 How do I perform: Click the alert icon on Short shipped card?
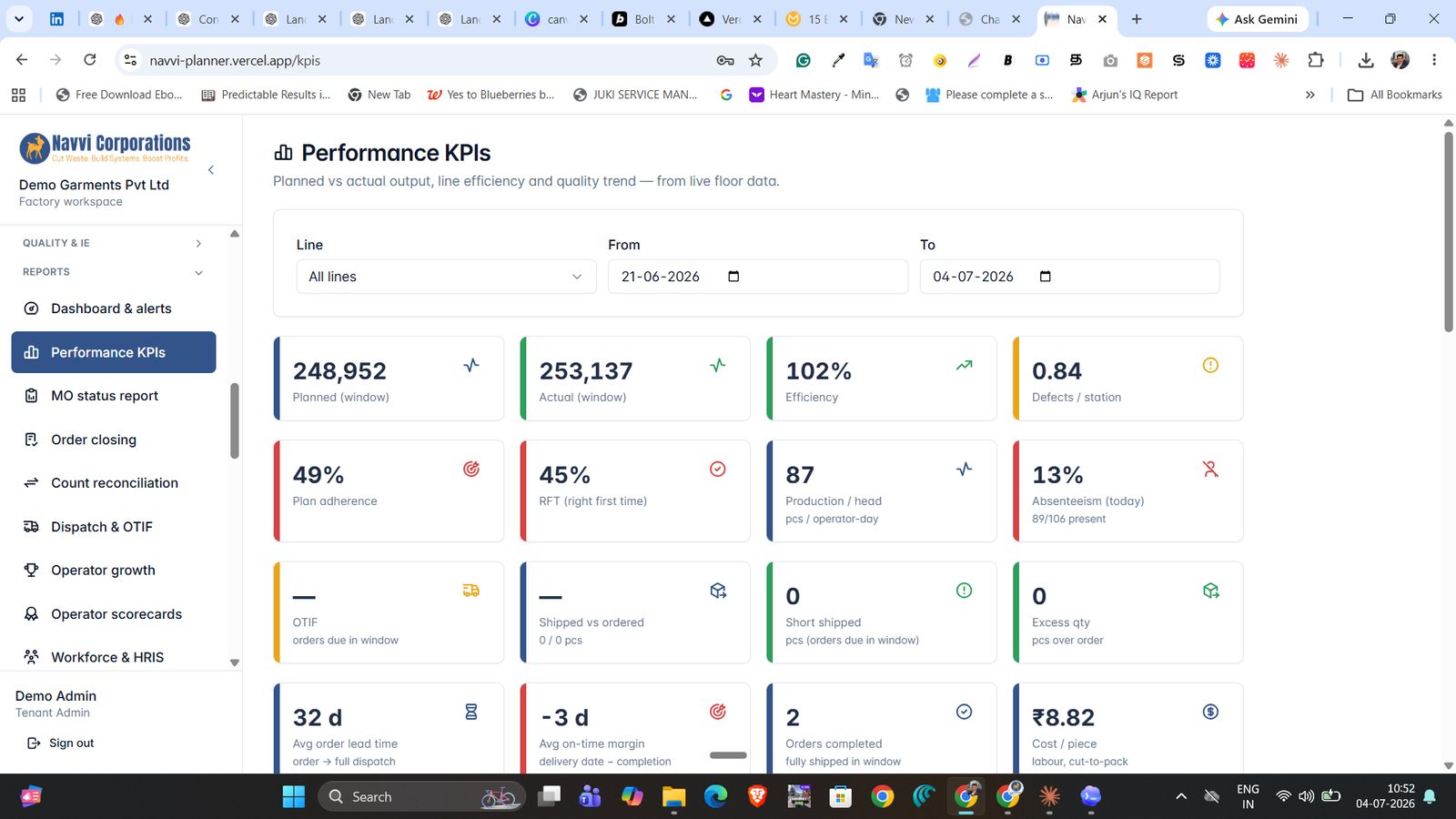tap(965, 591)
